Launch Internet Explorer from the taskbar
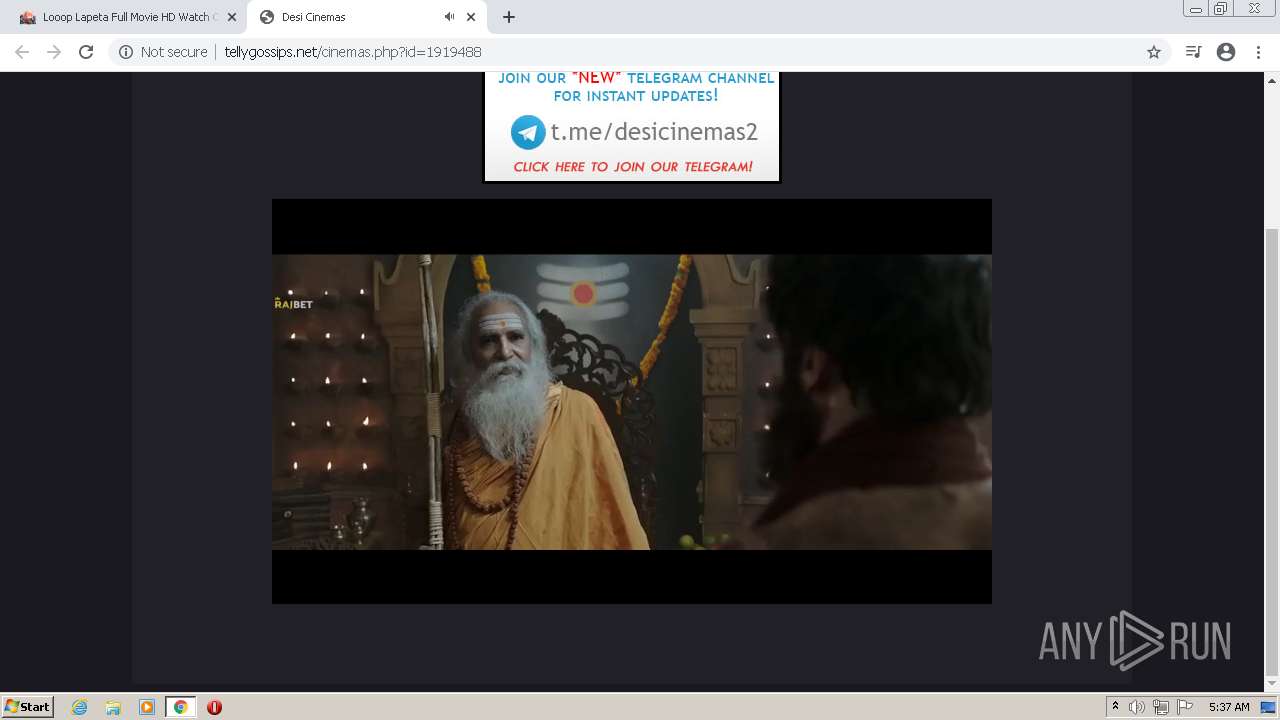1280x720 pixels. (x=80, y=707)
